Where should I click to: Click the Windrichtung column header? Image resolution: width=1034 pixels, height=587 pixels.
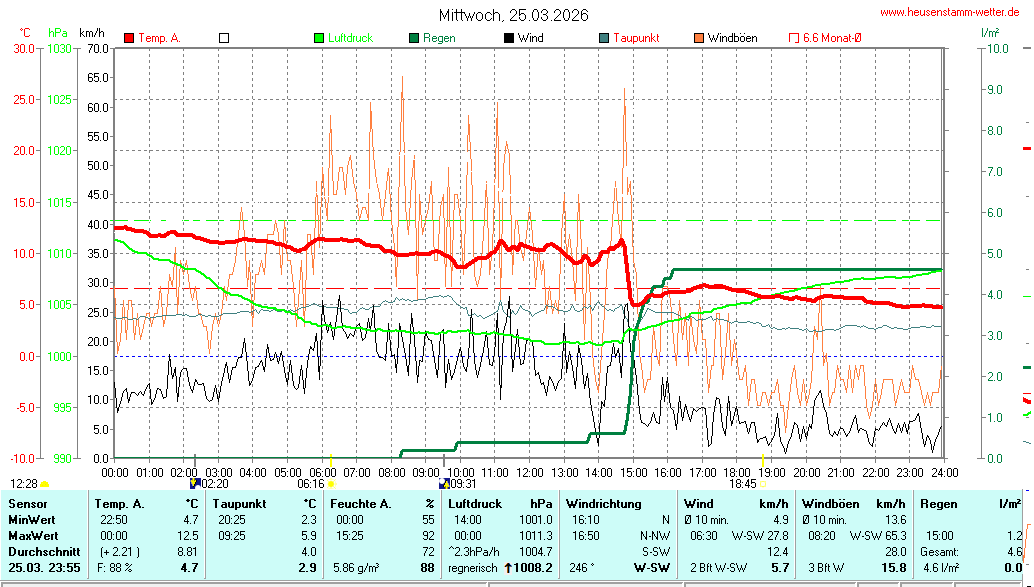click(x=603, y=504)
